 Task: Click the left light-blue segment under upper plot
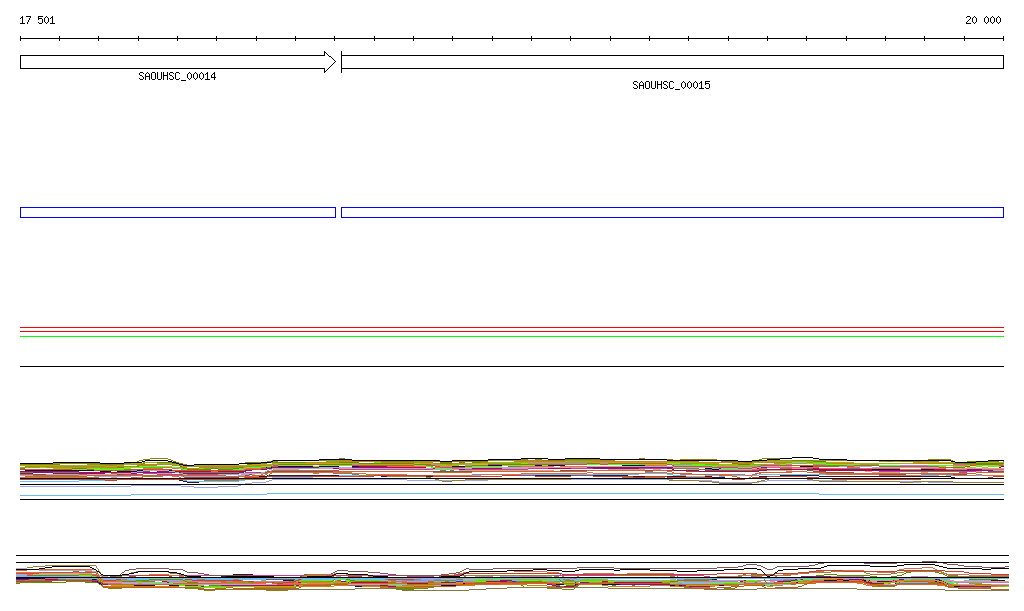point(200,494)
